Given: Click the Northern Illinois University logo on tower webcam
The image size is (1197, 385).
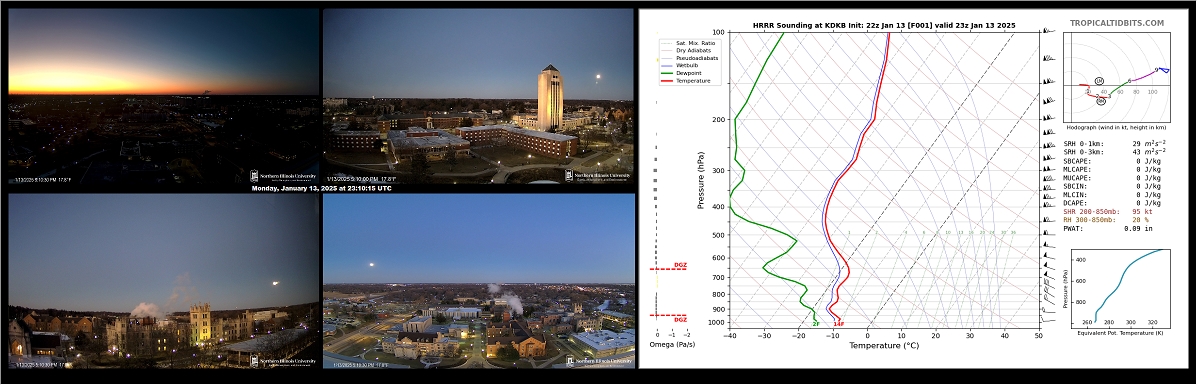Looking at the screenshot, I should [598, 175].
